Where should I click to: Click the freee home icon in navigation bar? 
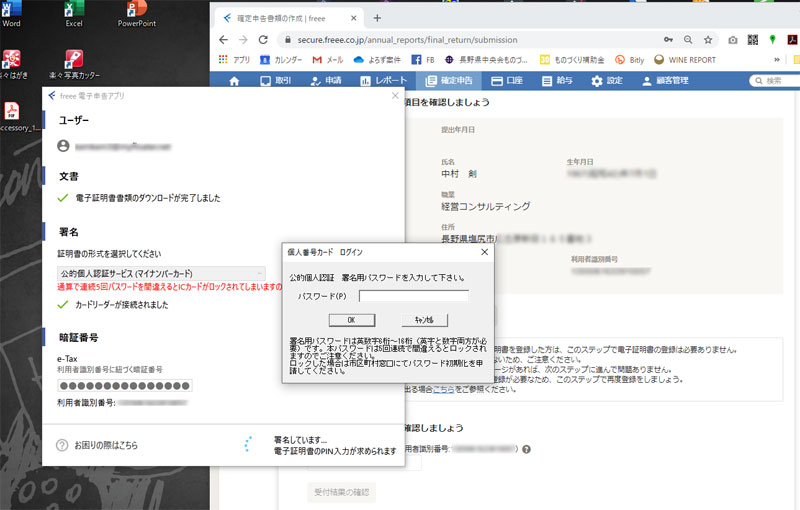(x=234, y=81)
